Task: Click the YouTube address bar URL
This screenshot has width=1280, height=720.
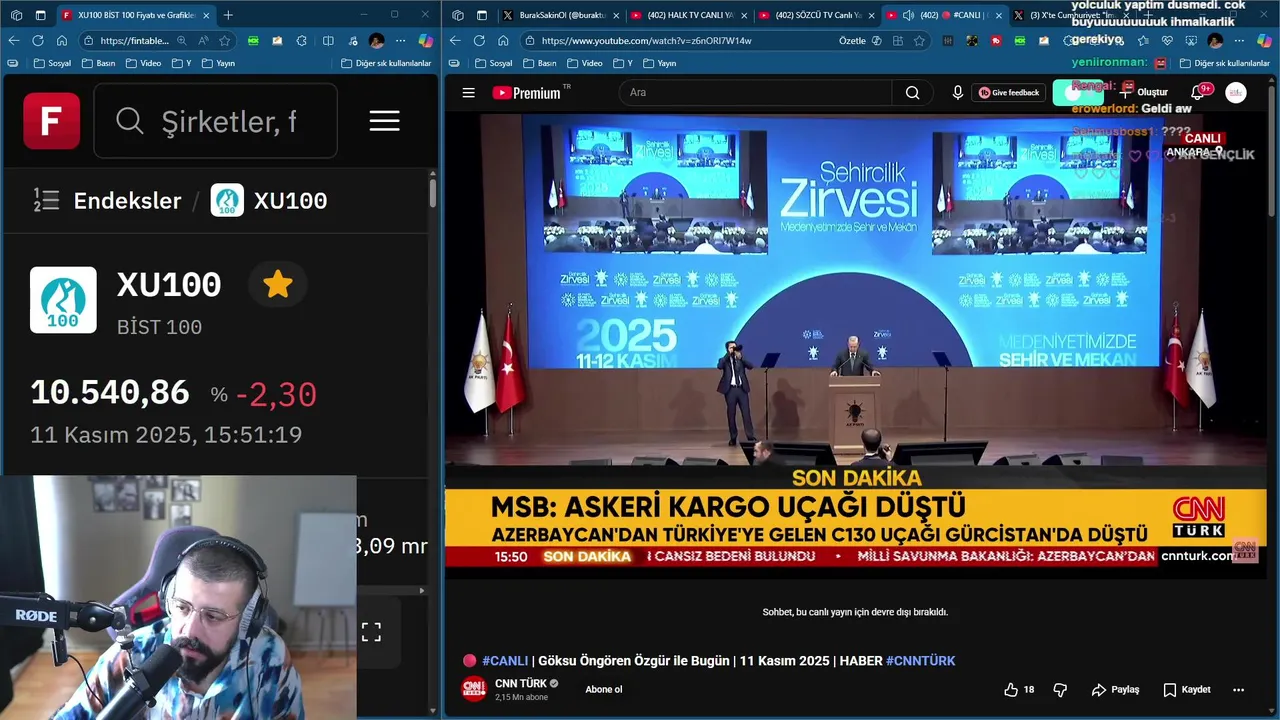Action: (x=646, y=40)
